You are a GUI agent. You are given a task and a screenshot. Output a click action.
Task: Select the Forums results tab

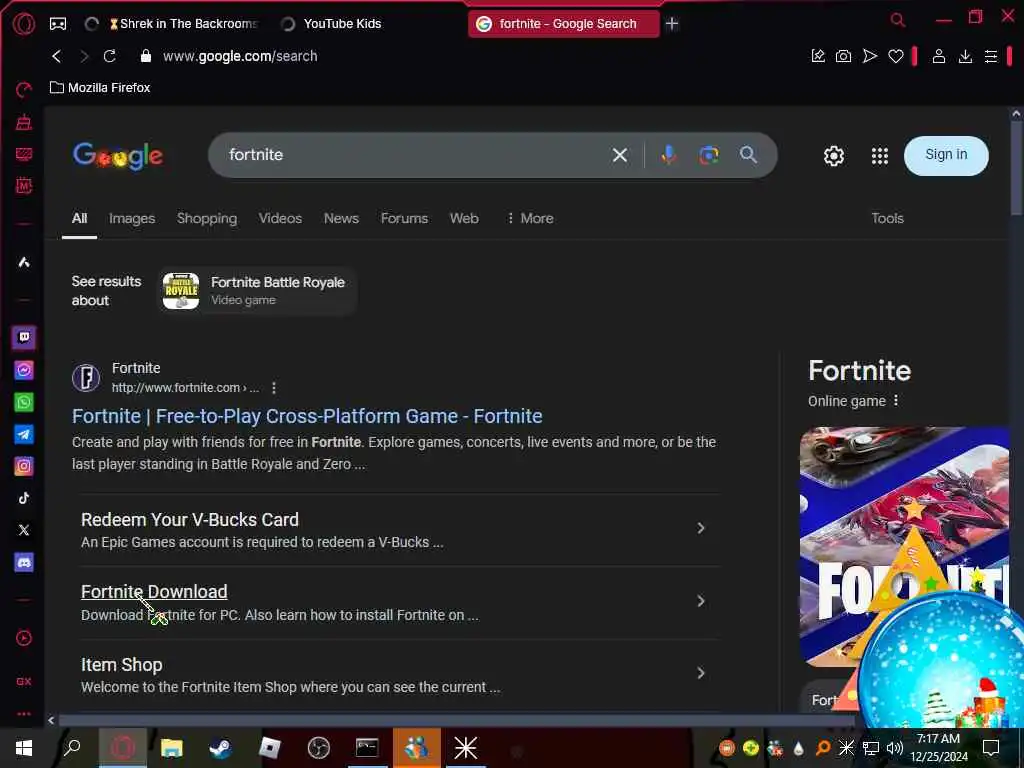pos(404,219)
